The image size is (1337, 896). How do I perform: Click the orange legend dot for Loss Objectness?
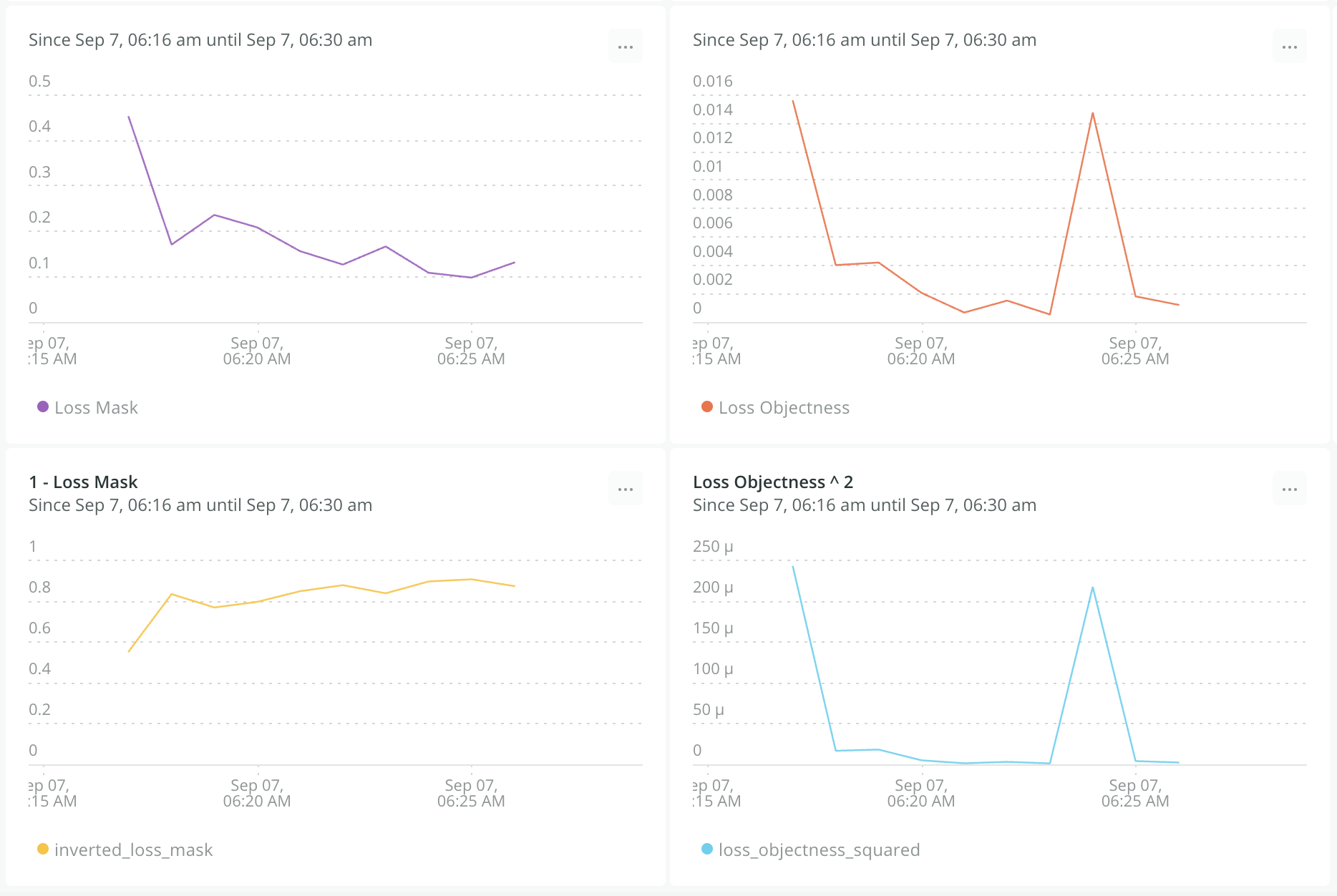(706, 406)
